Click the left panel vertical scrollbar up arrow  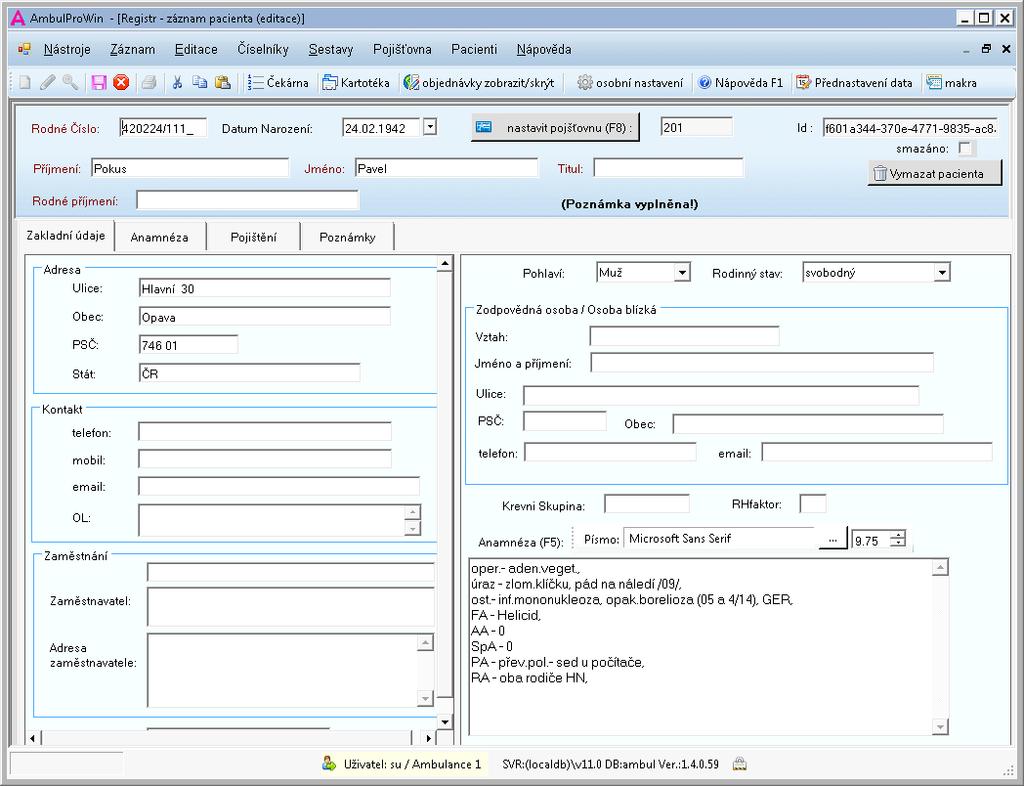click(445, 264)
